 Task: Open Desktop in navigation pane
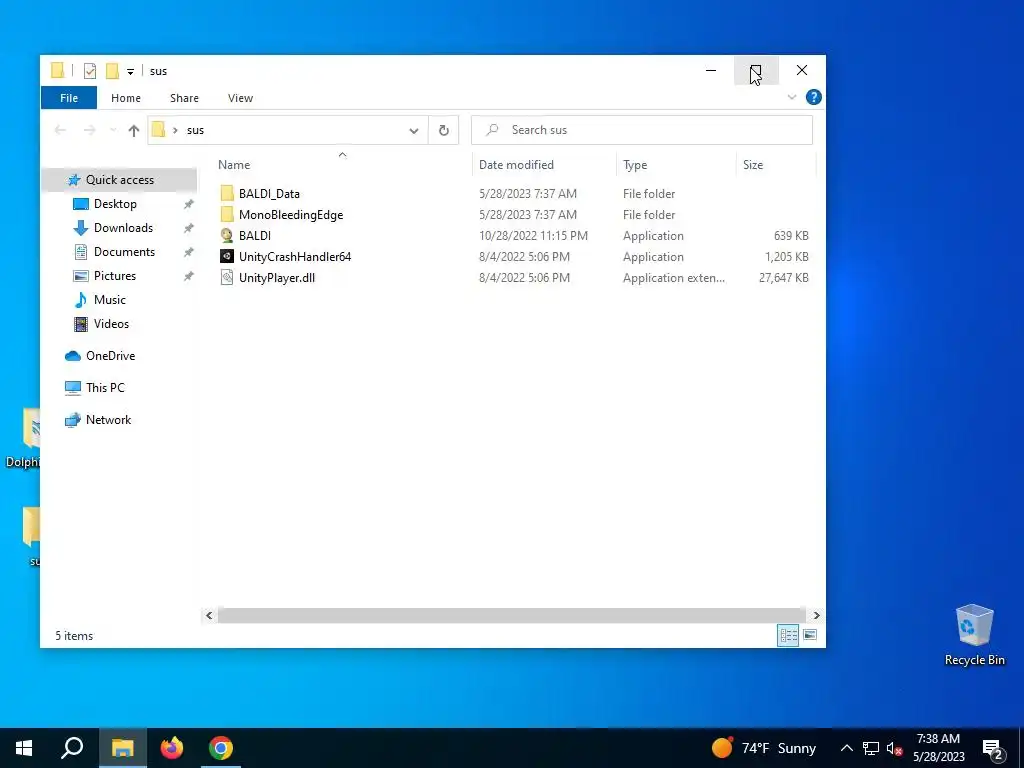(115, 204)
